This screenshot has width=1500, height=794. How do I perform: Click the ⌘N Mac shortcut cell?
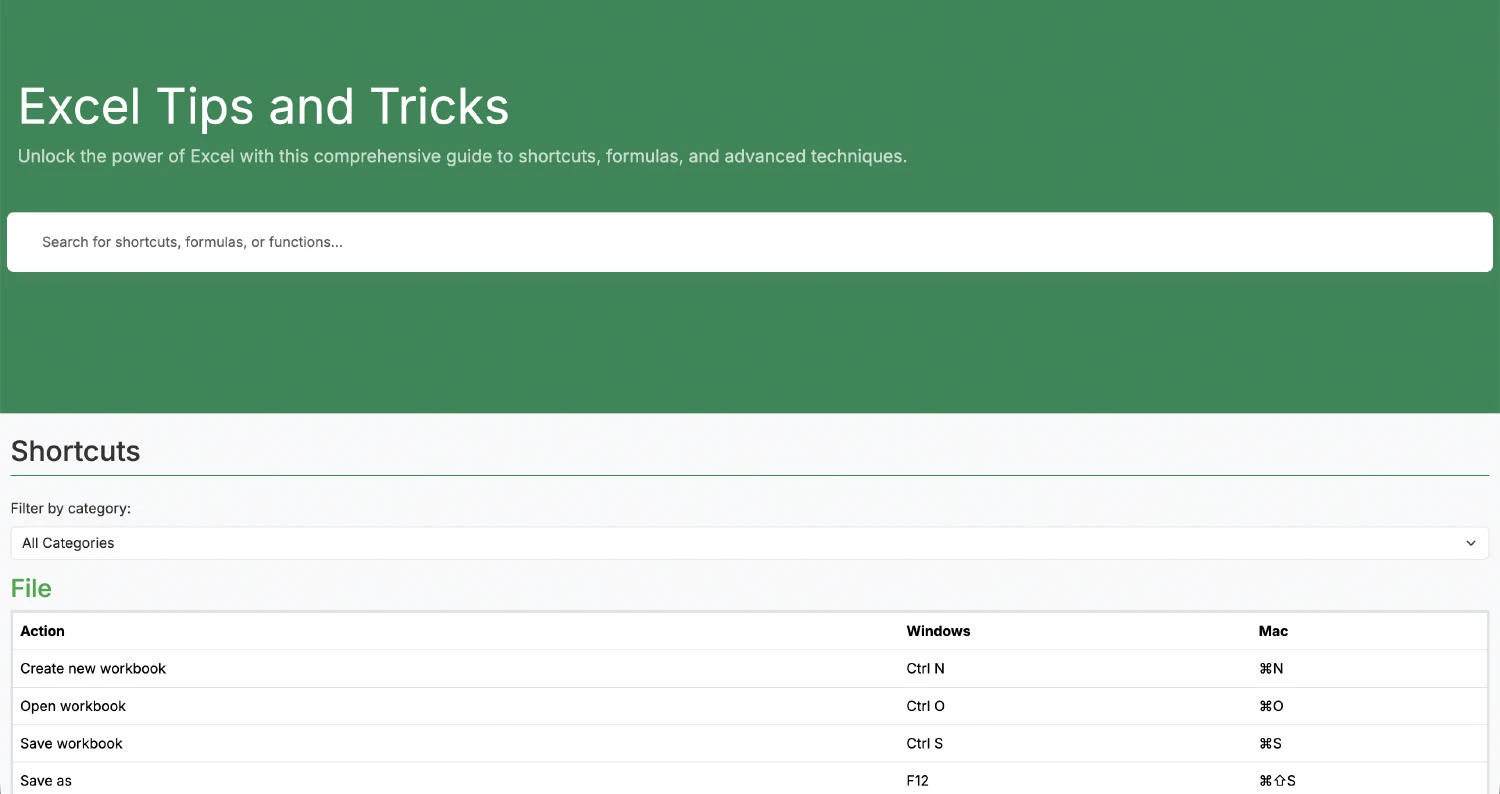click(1271, 668)
